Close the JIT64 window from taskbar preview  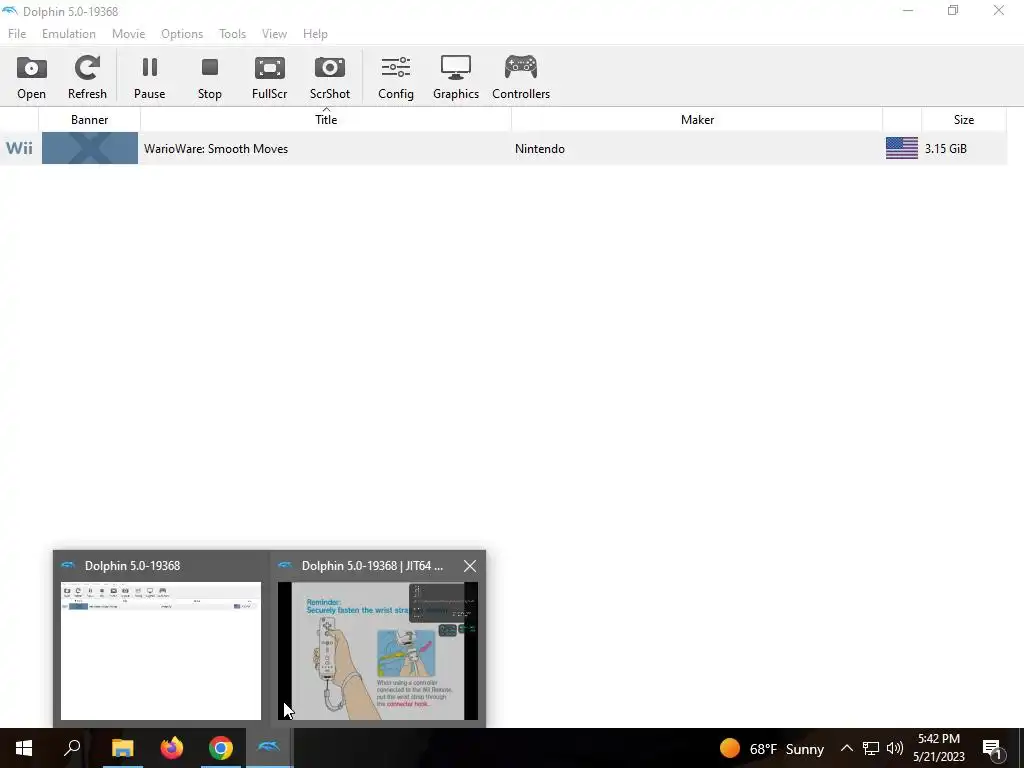(x=470, y=566)
